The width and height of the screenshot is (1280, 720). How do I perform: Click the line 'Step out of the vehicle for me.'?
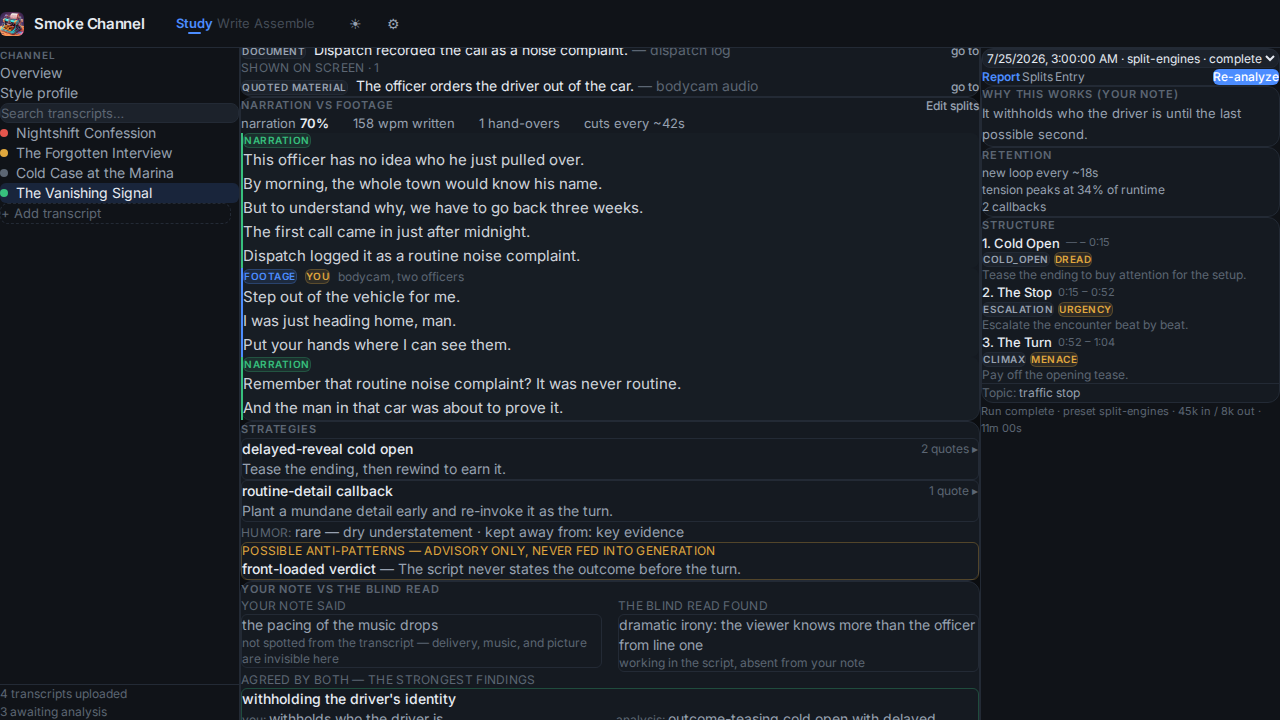pos(350,297)
